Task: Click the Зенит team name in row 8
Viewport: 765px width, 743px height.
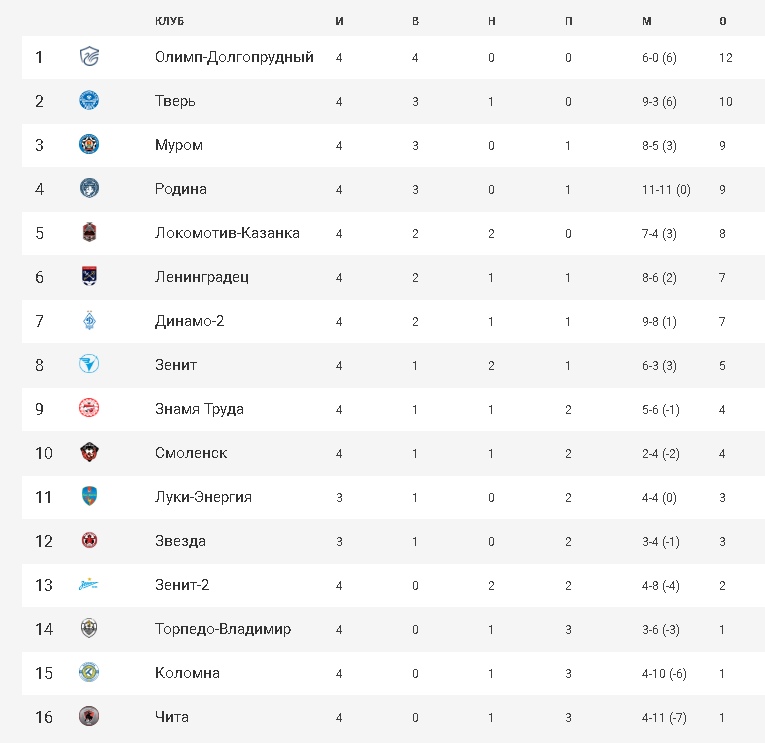Action: (x=176, y=365)
